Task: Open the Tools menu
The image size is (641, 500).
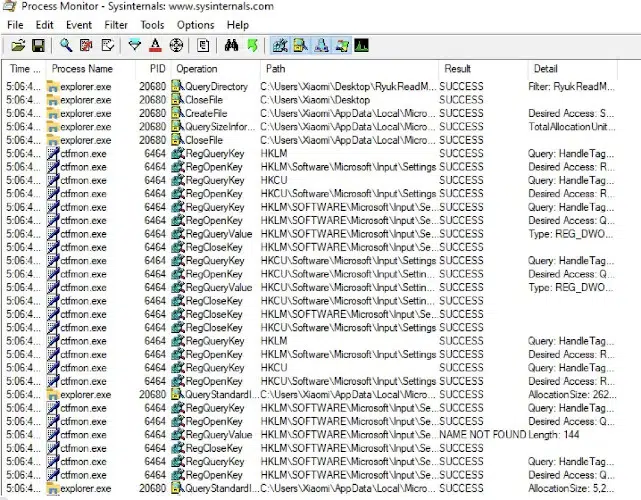Action: click(x=153, y=24)
